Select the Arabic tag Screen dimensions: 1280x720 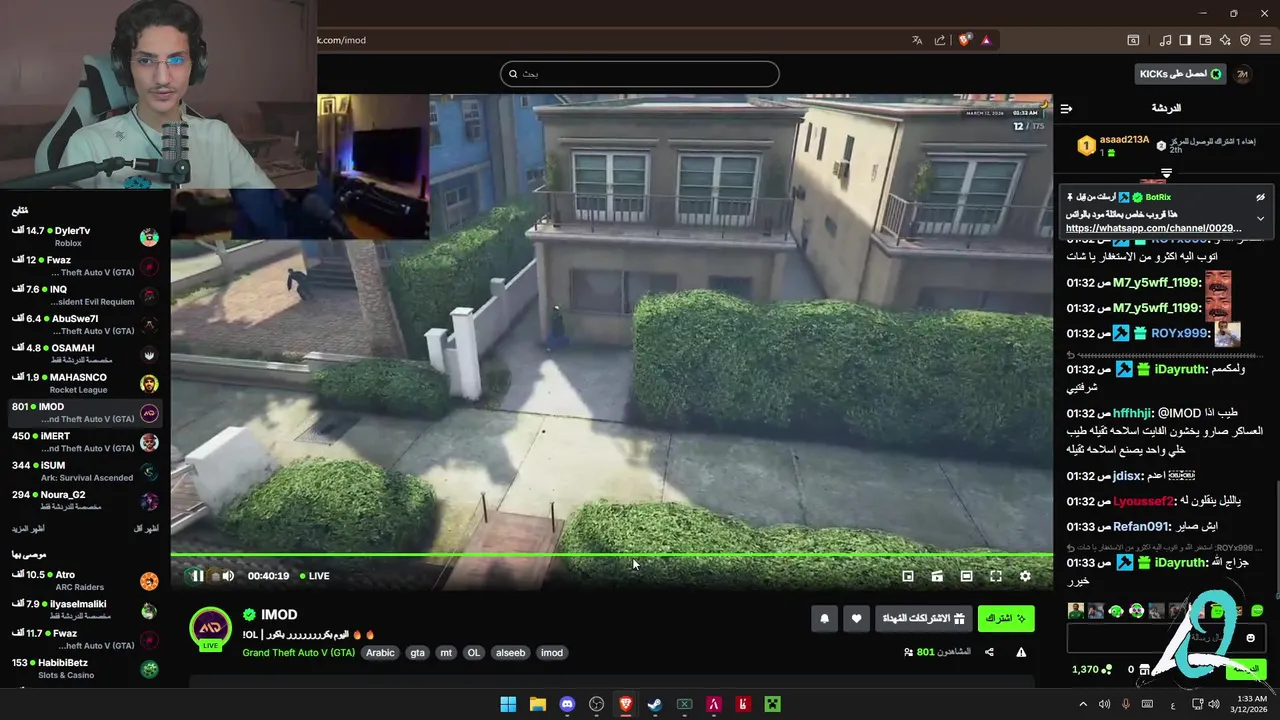(380, 653)
